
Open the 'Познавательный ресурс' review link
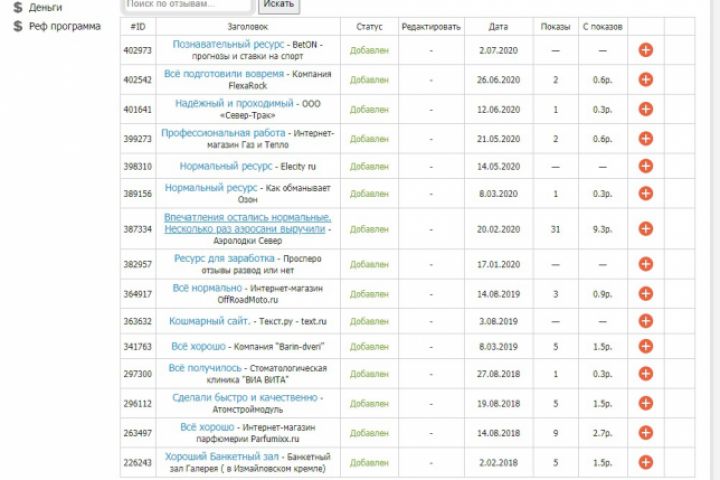coord(228,44)
